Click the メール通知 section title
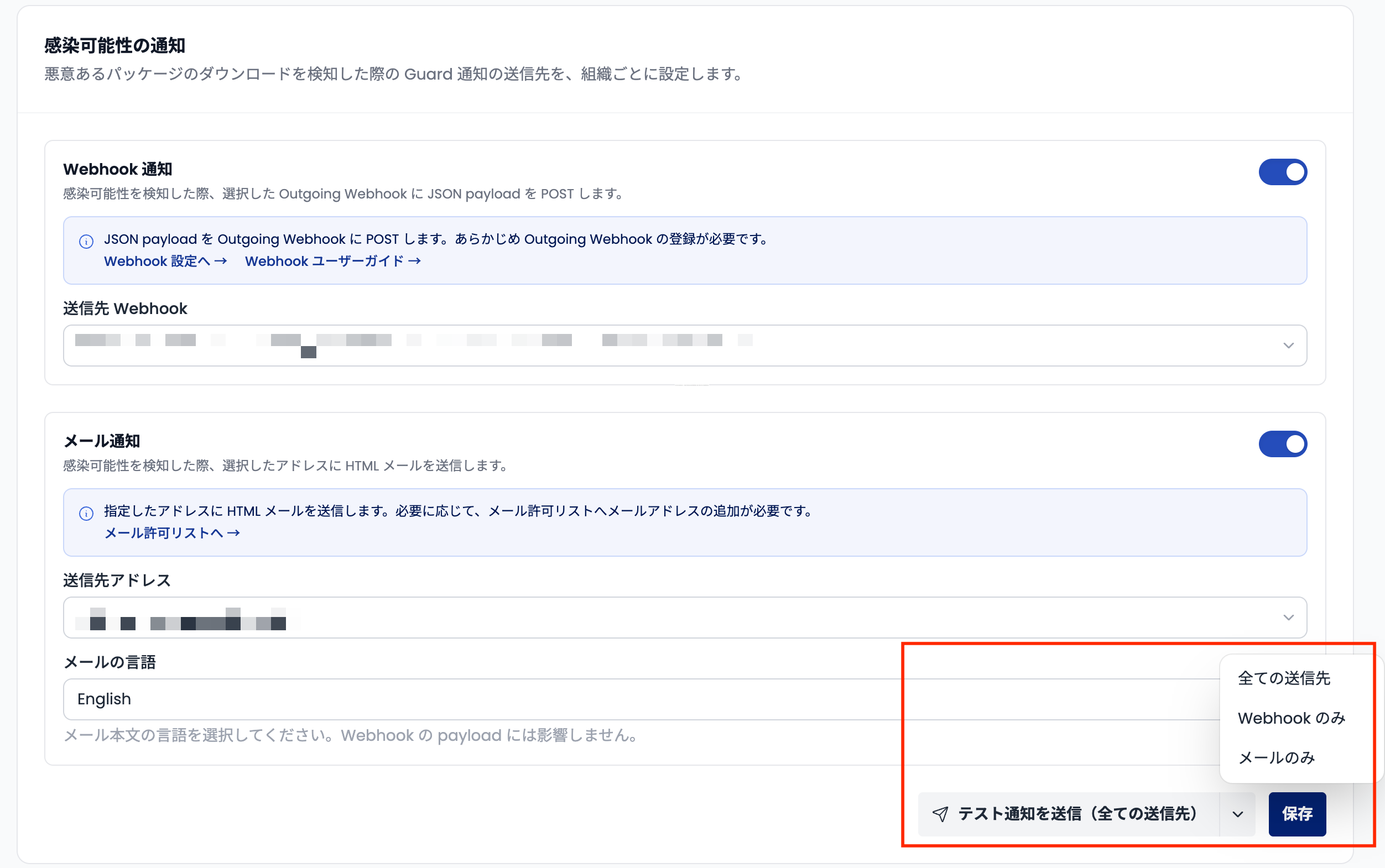The image size is (1385, 868). [x=102, y=441]
